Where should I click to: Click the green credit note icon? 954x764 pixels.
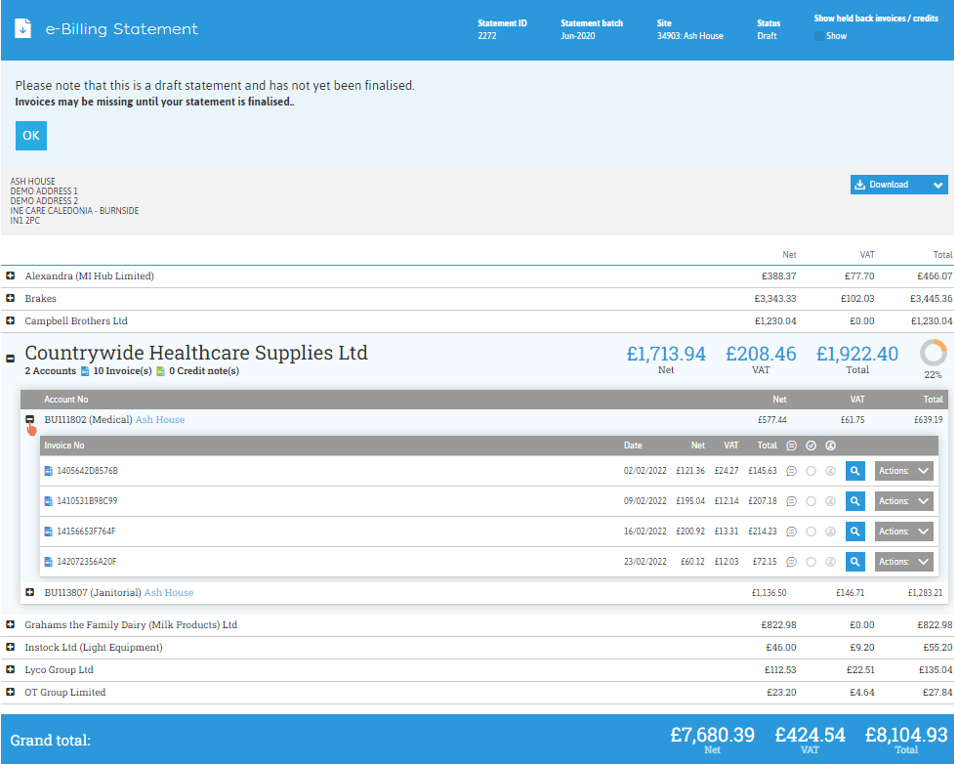pos(161,371)
